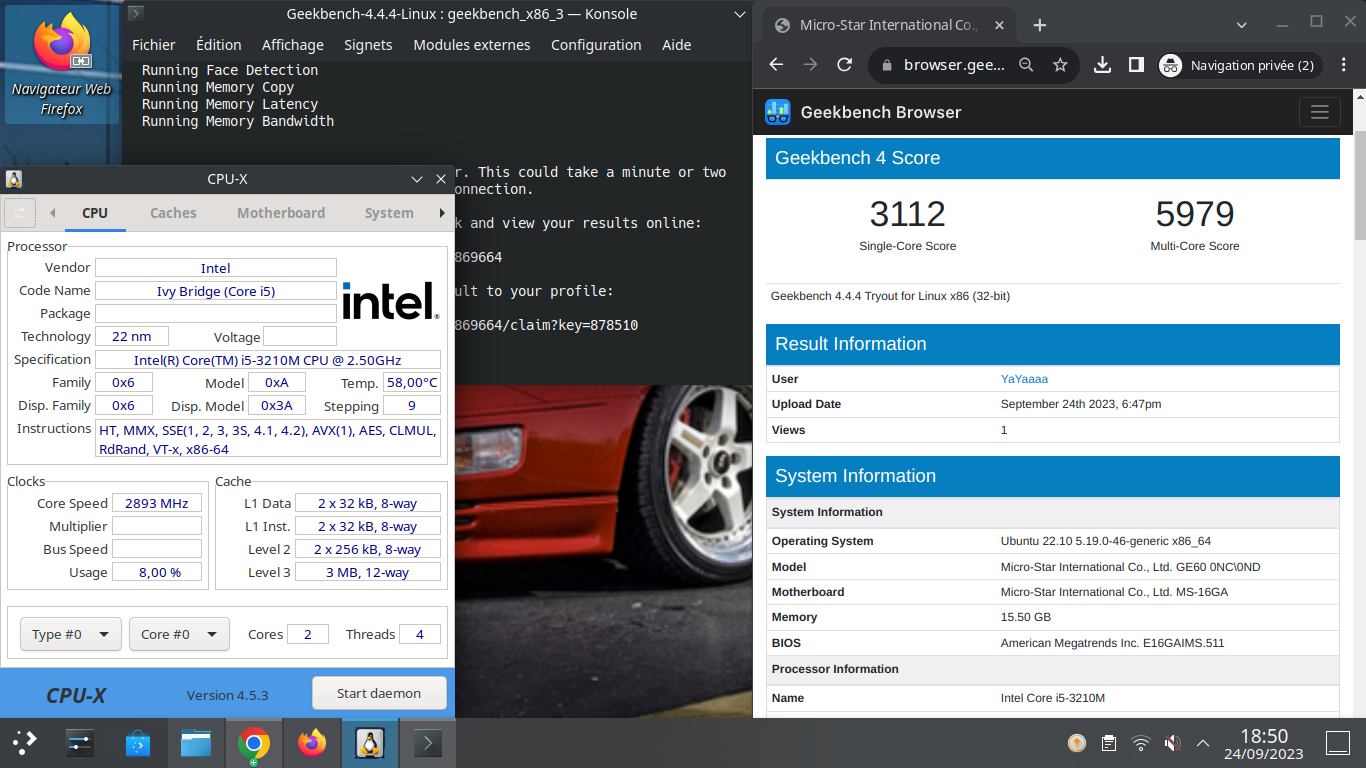Open the Core #0 dropdown

click(x=179, y=634)
